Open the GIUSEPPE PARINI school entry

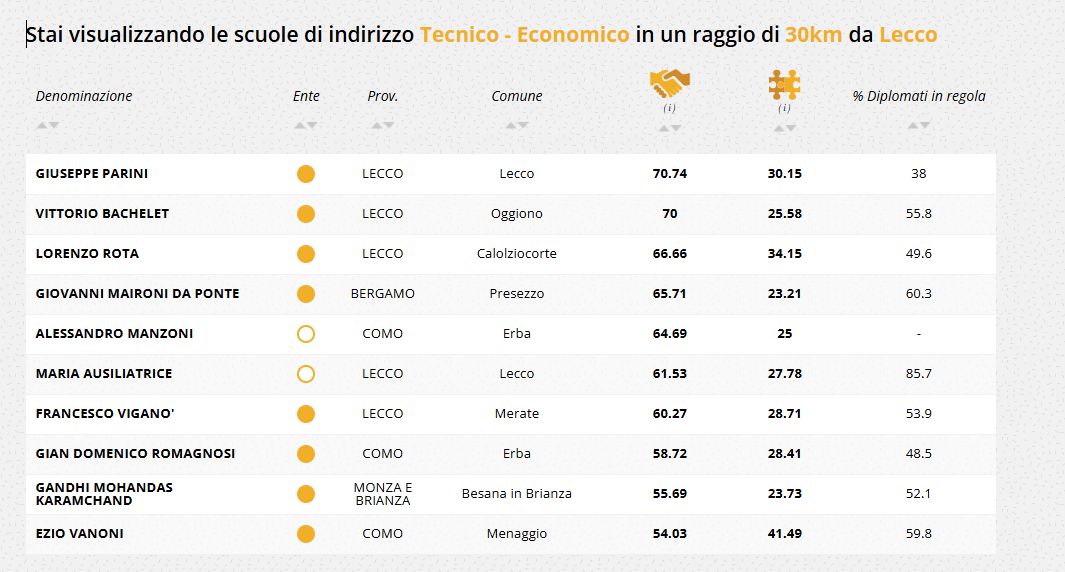tap(92, 174)
